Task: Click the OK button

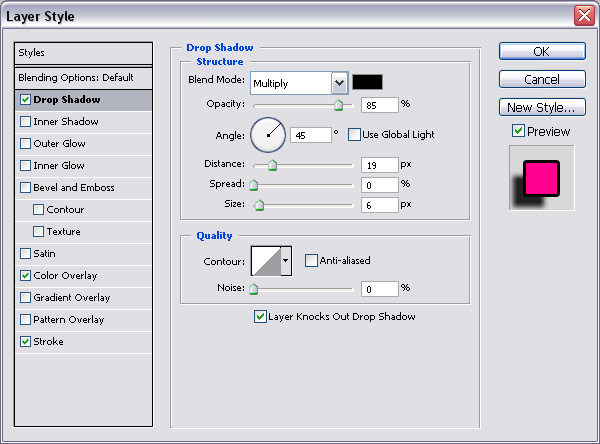Action: pyautogui.click(x=541, y=52)
